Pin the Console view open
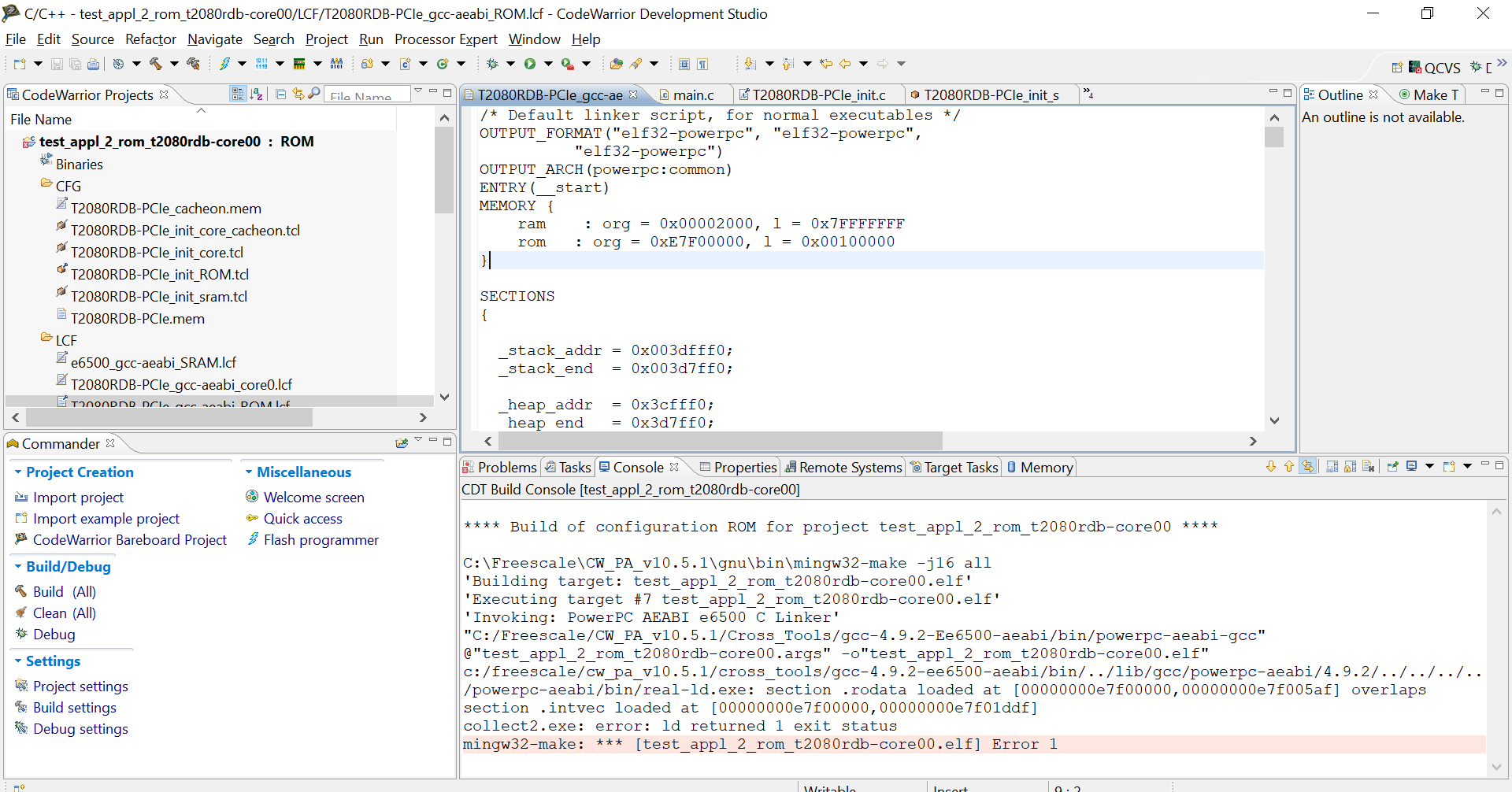 pyautogui.click(x=1392, y=466)
